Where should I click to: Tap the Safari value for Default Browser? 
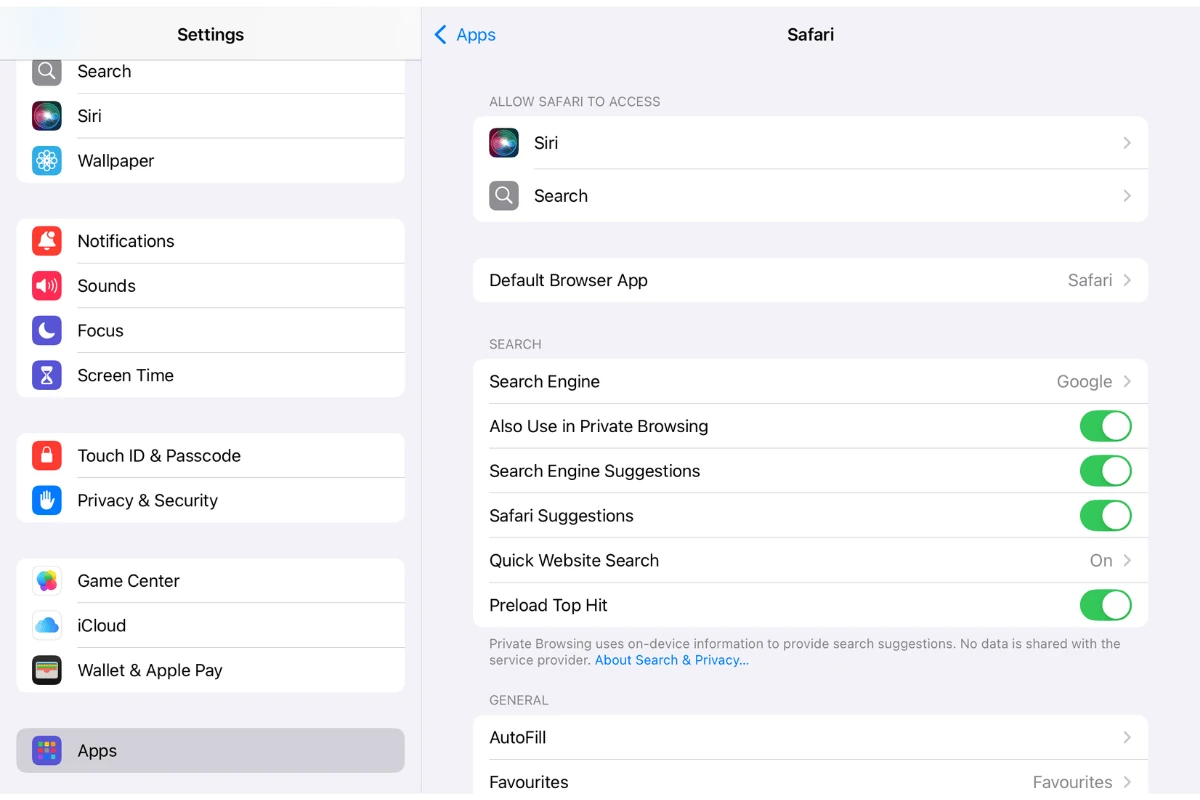tap(1090, 281)
